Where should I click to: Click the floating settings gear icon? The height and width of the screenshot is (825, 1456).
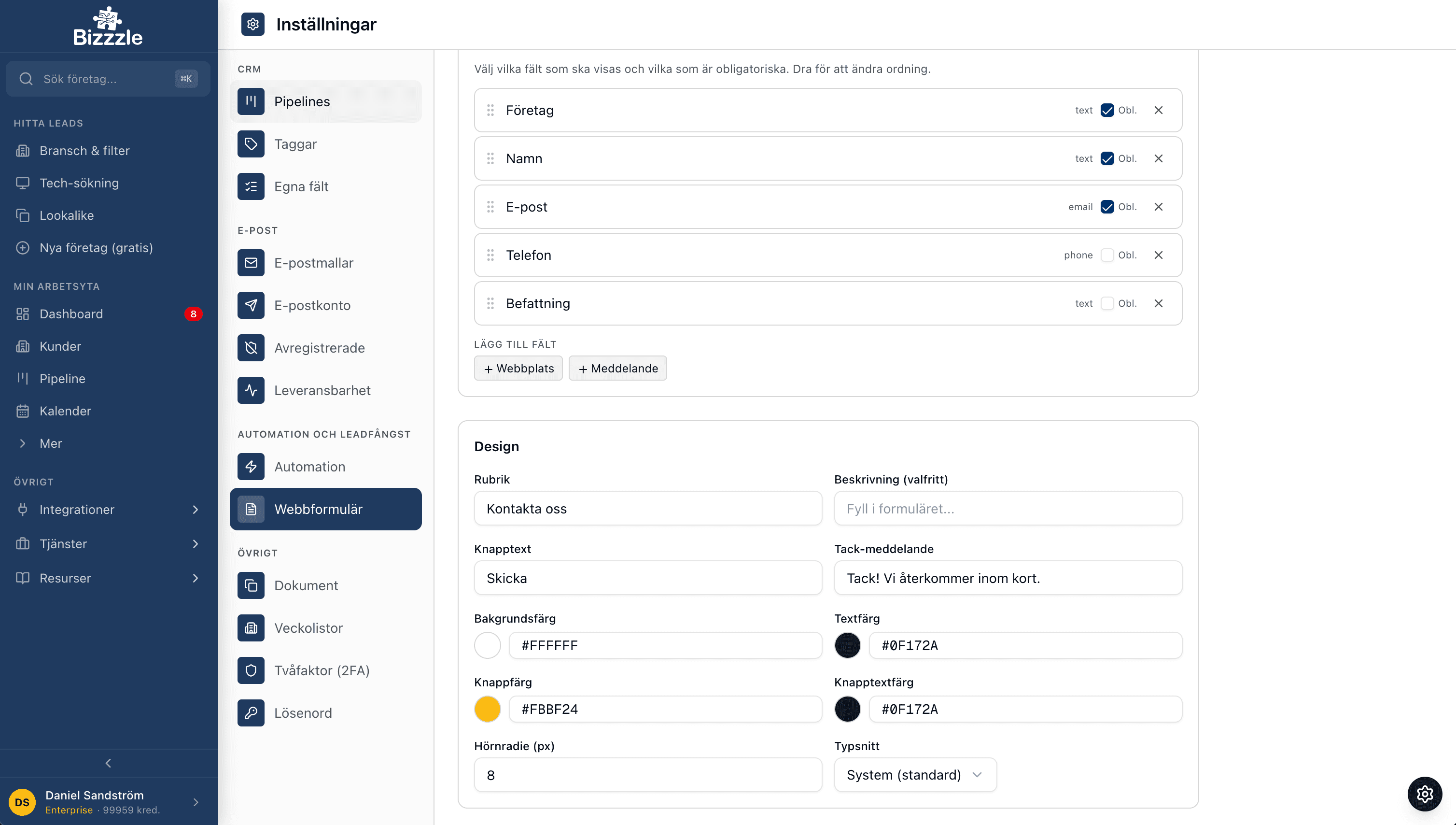click(x=1424, y=794)
